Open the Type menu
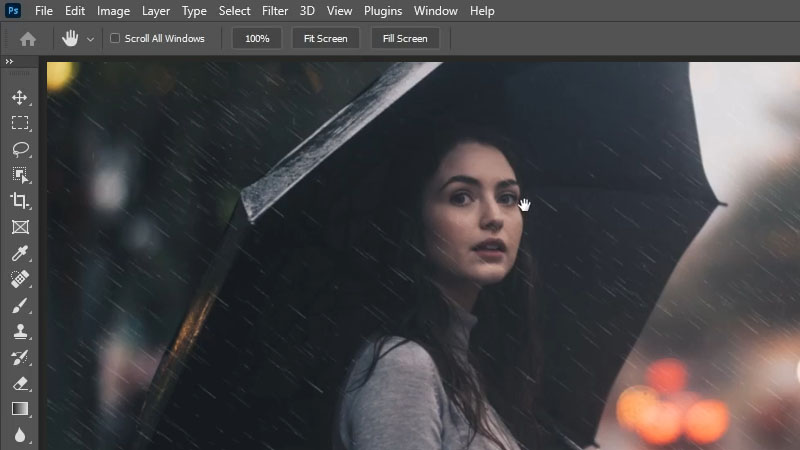 (x=194, y=11)
